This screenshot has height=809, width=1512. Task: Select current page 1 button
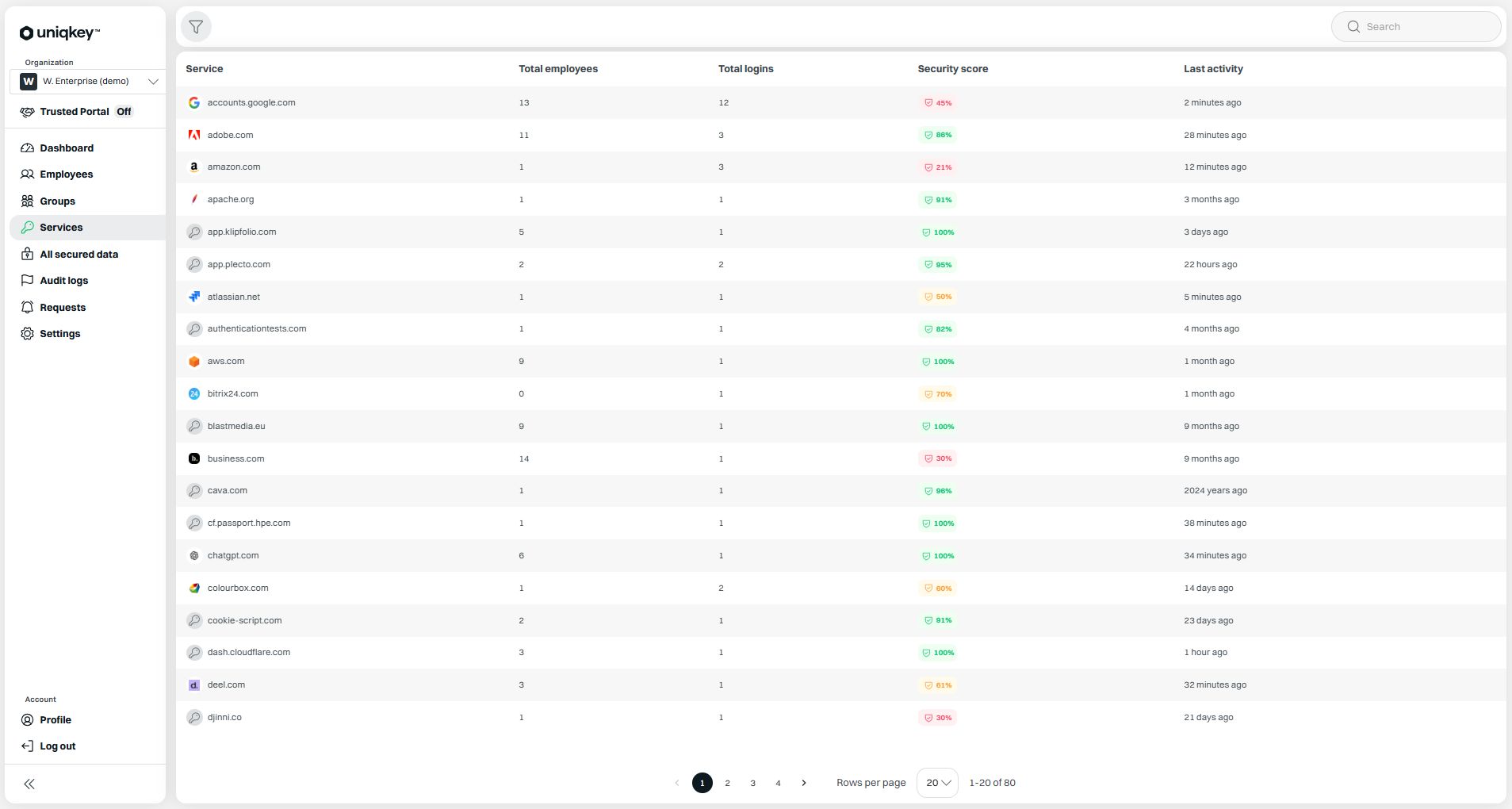tap(702, 784)
